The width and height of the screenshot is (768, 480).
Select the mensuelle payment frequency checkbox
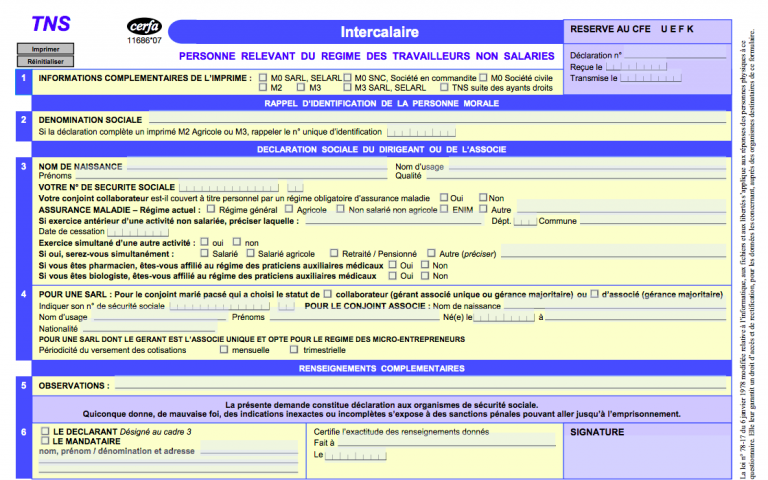tap(222, 350)
